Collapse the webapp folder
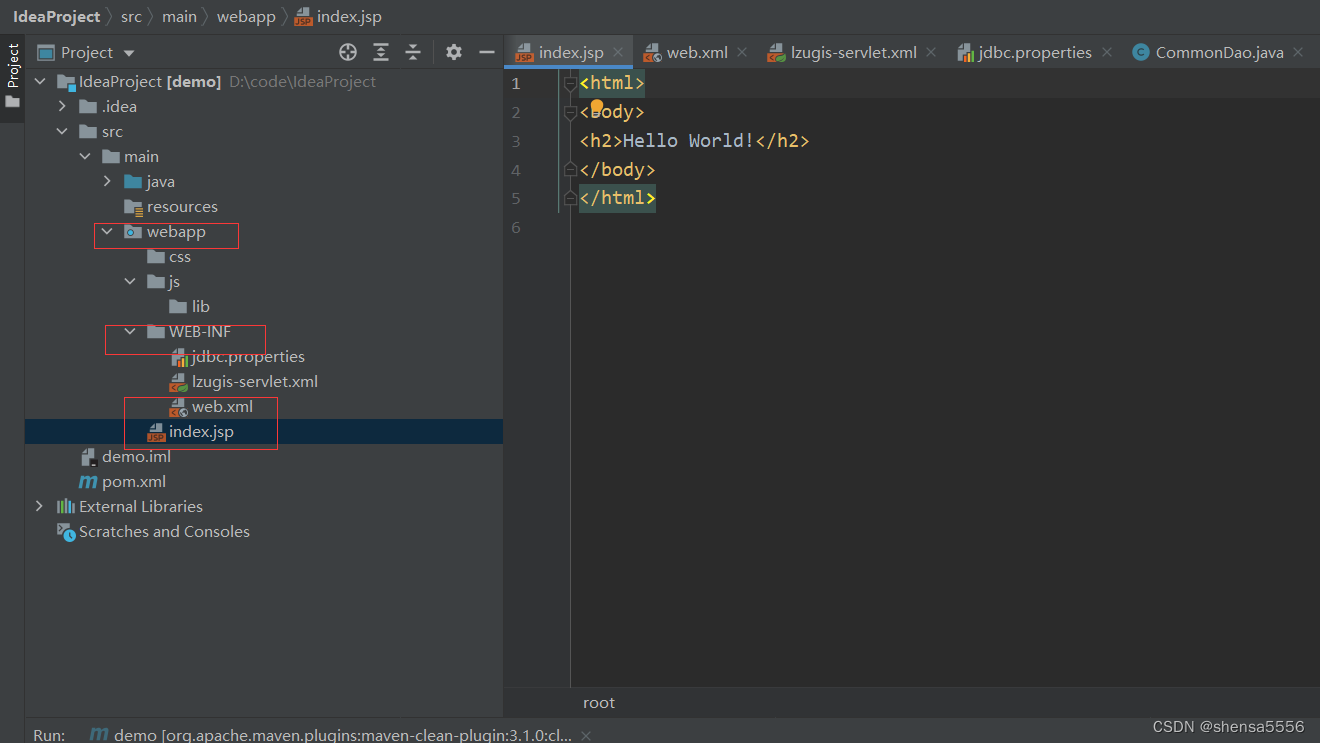Image resolution: width=1320 pixels, height=743 pixels. [x=107, y=232]
